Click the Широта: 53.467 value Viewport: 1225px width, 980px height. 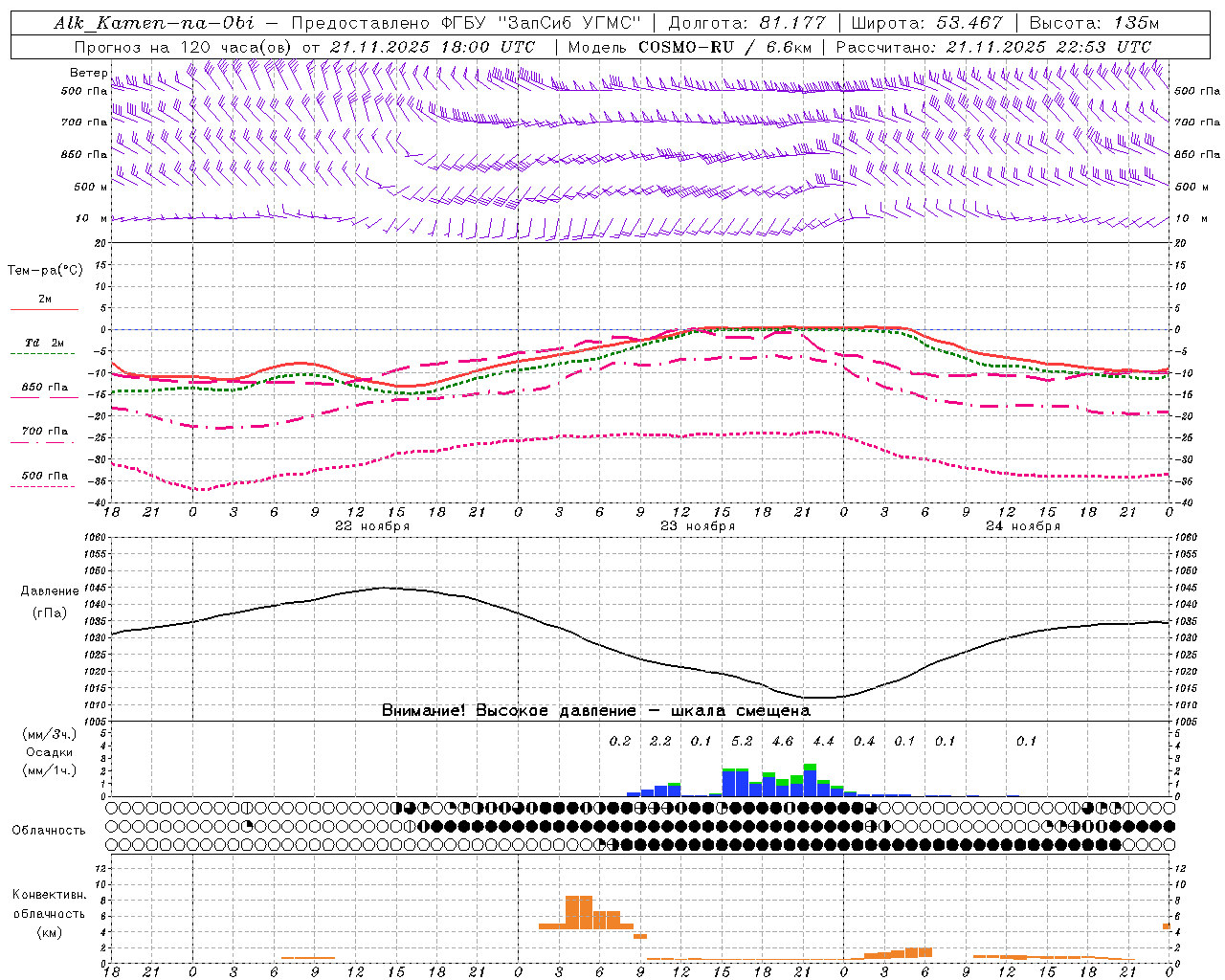[x=926, y=23]
